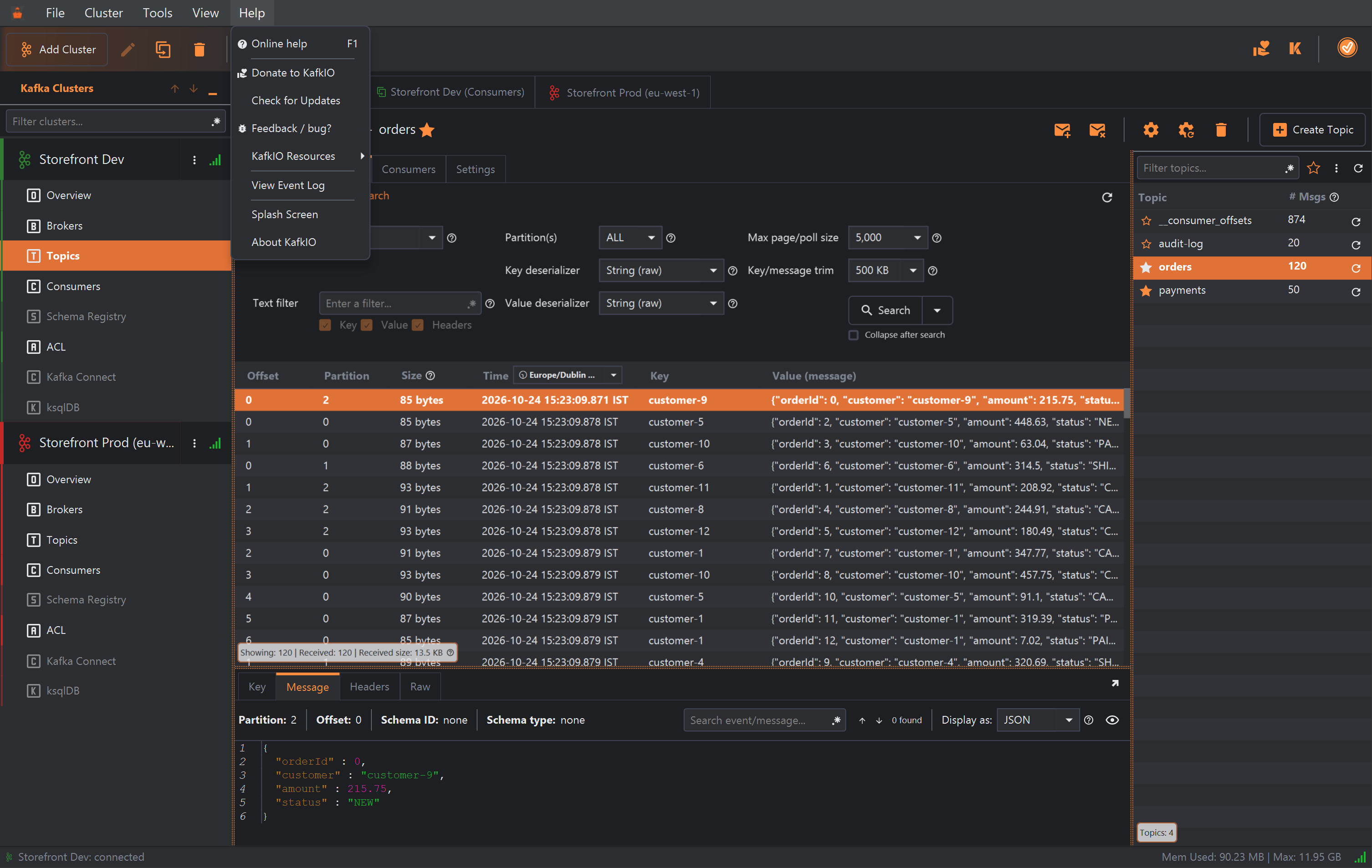The height and width of the screenshot is (868, 1372).
Task: Open KafkIO Resources submenu
Action: (300, 156)
